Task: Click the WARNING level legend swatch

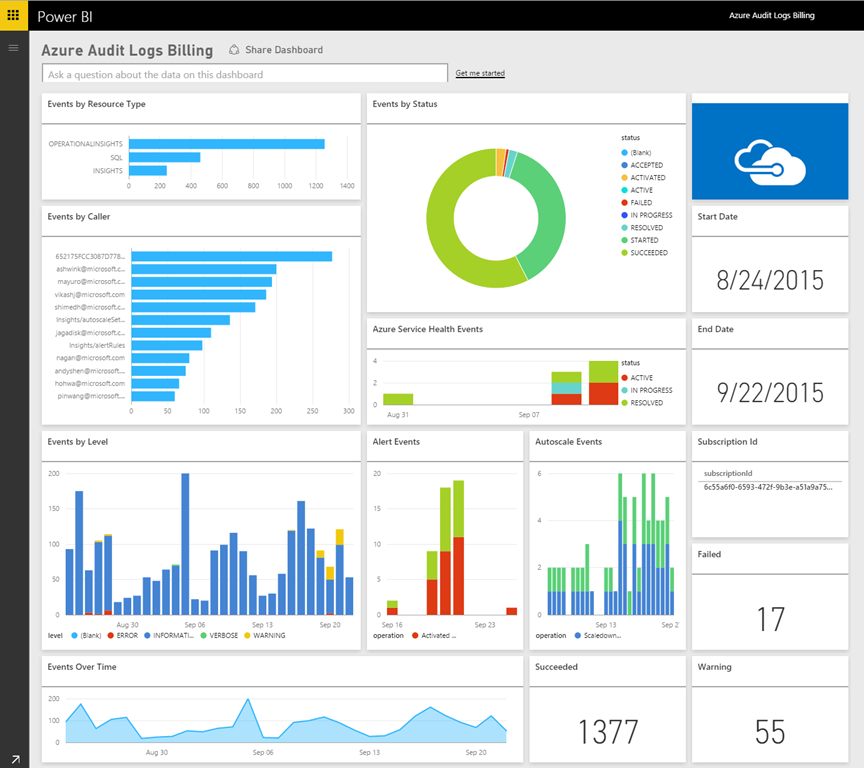Action: tap(247, 635)
